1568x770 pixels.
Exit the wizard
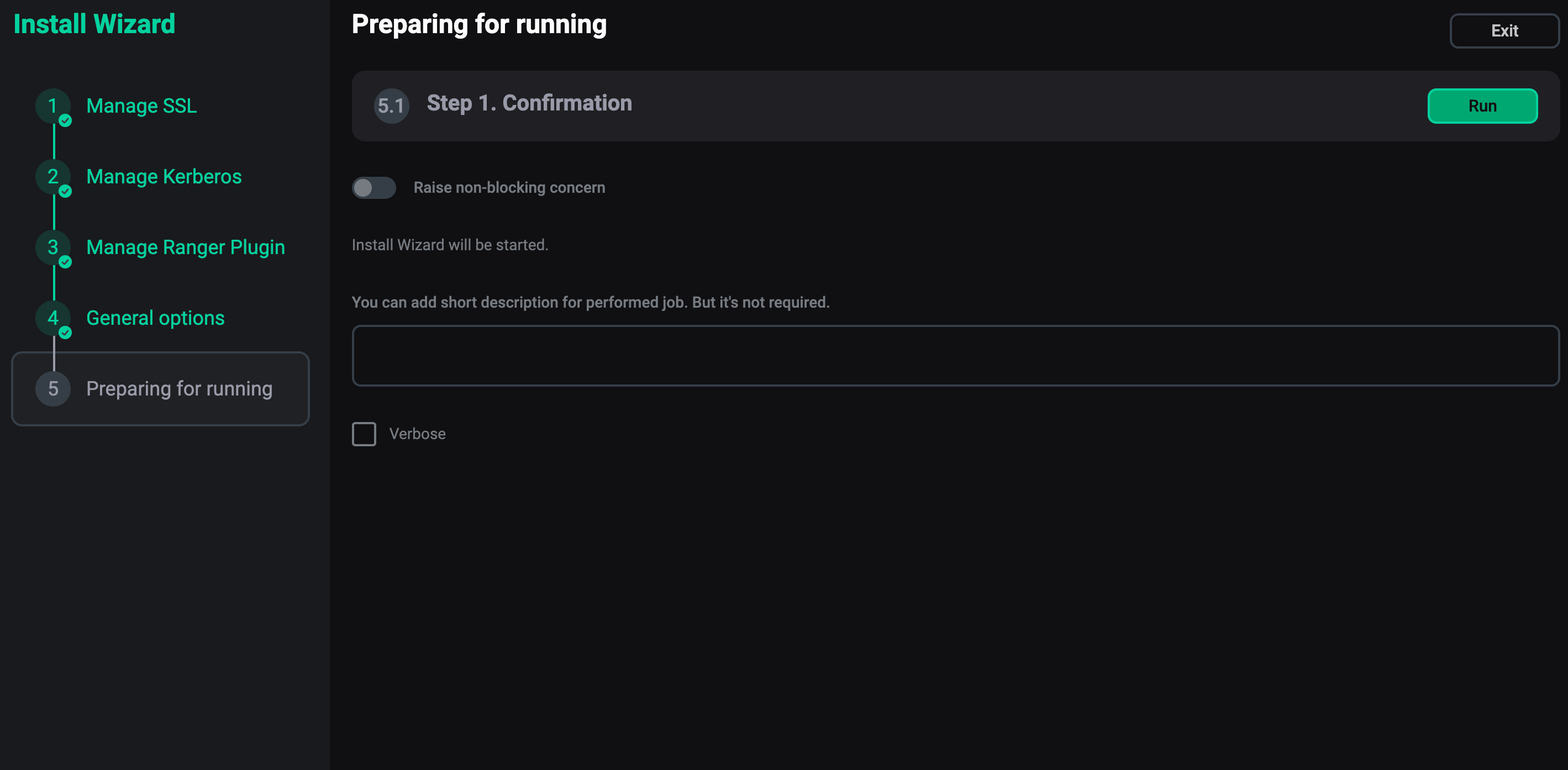point(1504,30)
